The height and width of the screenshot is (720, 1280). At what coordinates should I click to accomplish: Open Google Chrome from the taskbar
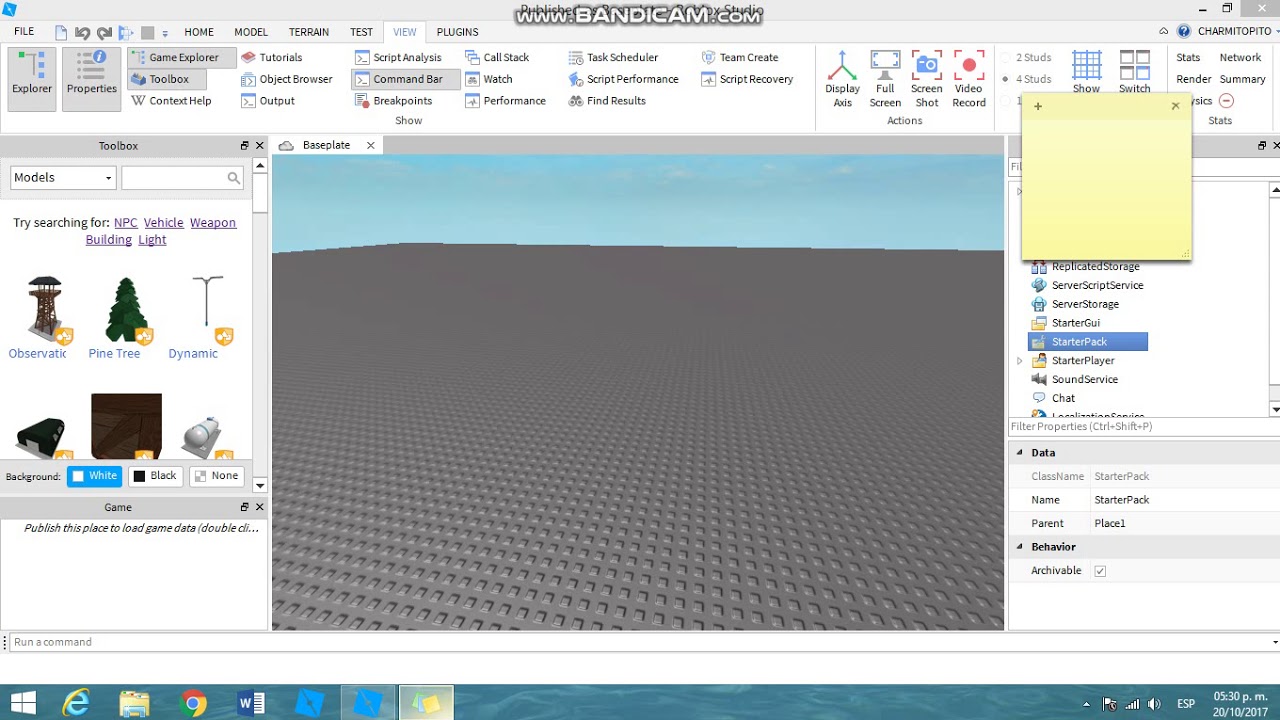(x=194, y=704)
